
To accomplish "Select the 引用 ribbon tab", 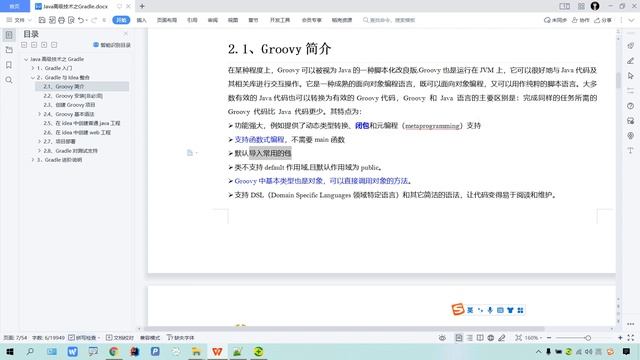I will click(192, 20).
